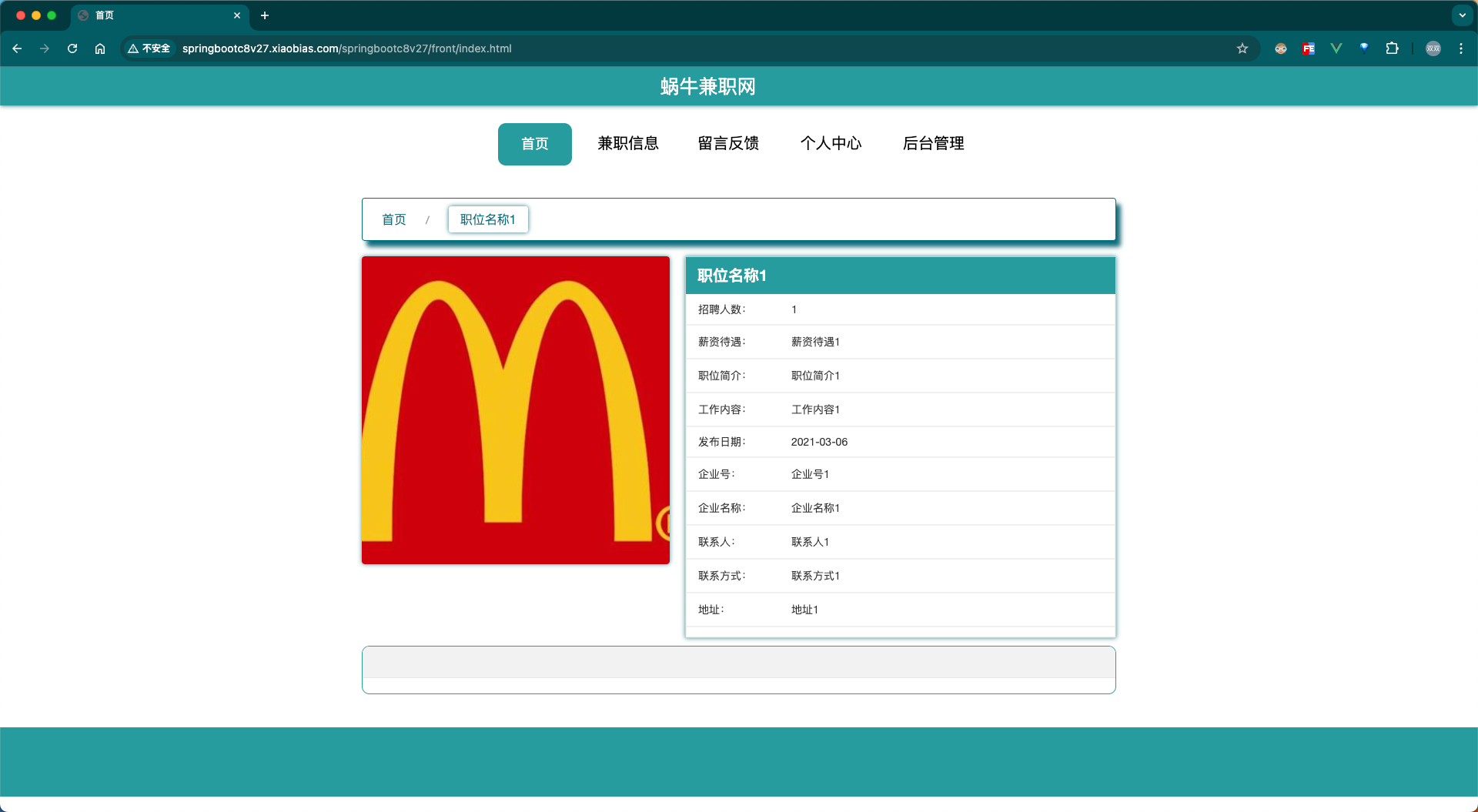Click the date 2021-03-06
This screenshot has width=1478, height=812.
tap(819, 442)
